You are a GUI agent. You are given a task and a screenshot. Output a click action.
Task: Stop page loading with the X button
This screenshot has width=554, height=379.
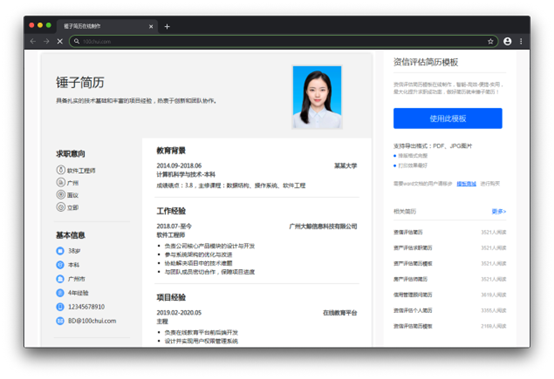(x=60, y=41)
